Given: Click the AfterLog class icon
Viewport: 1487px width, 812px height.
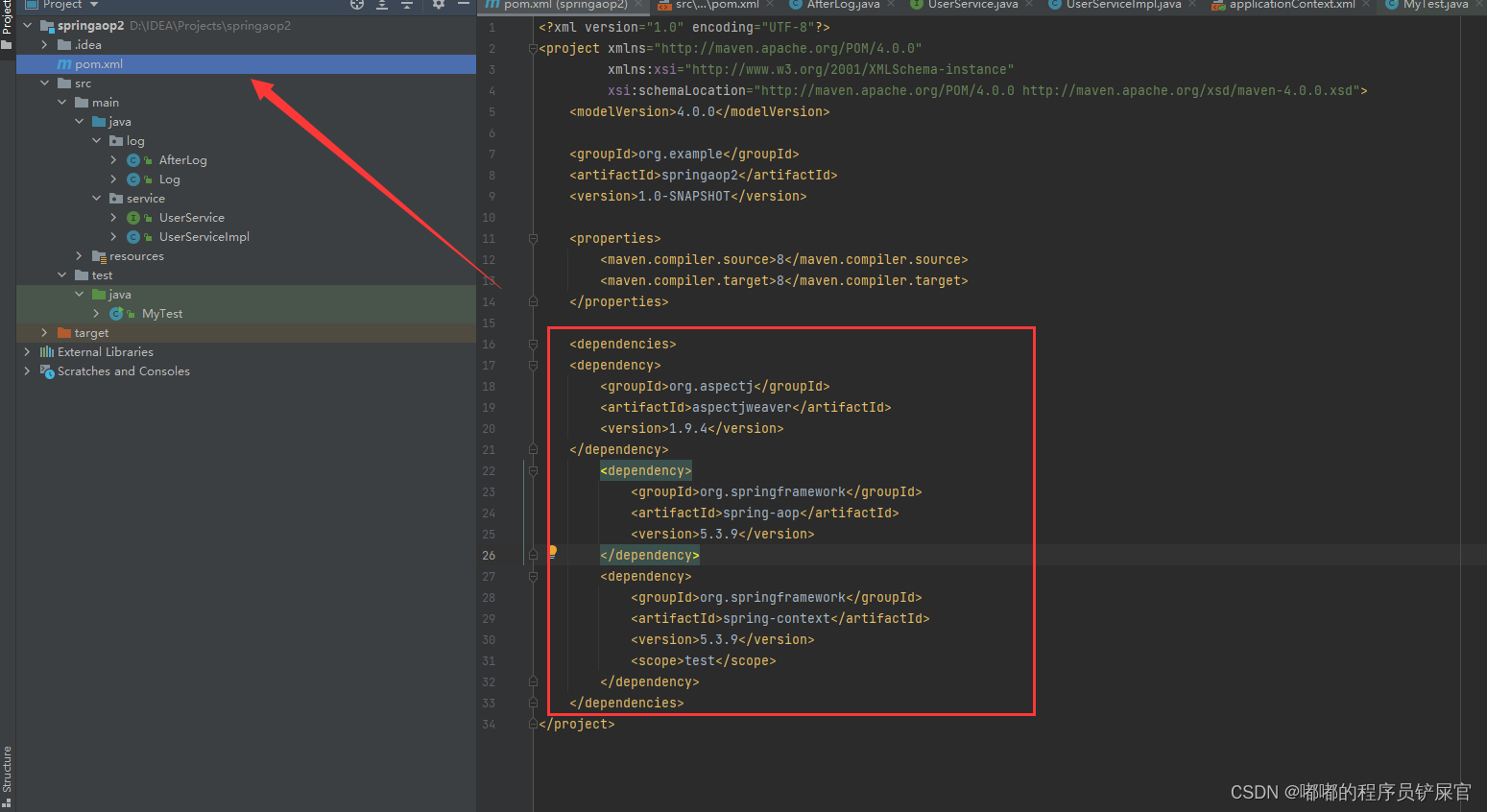Looking at the screenshot, I should pyautogui.click(x=133, y=160).
